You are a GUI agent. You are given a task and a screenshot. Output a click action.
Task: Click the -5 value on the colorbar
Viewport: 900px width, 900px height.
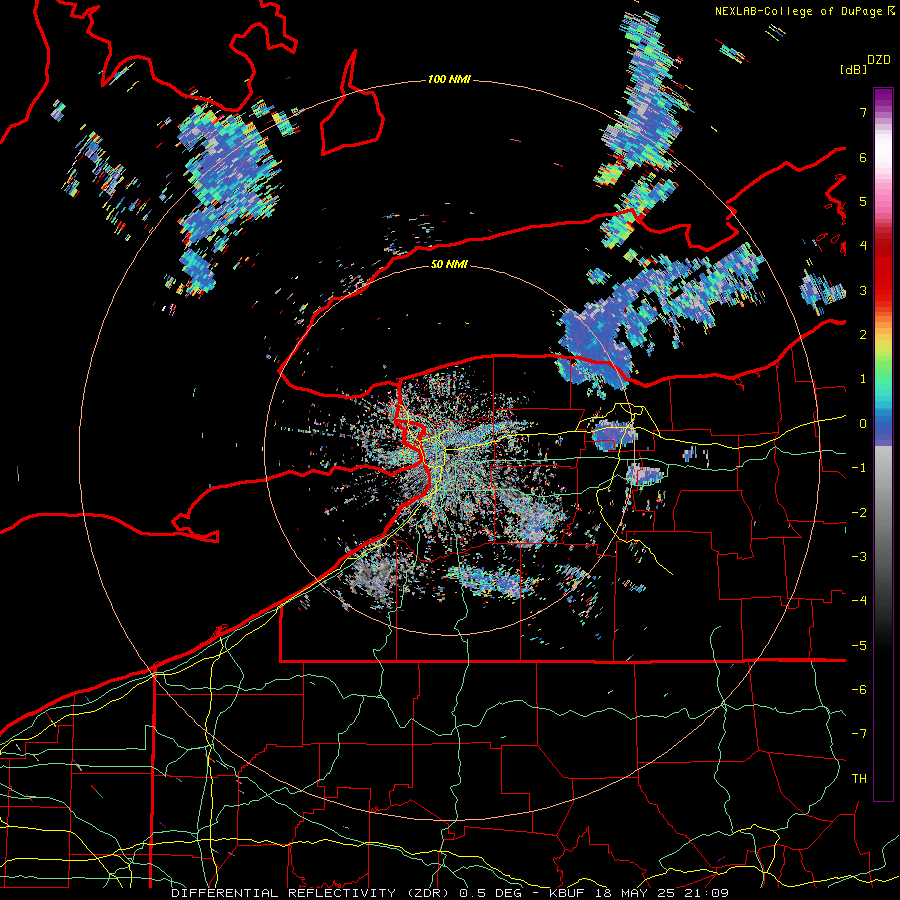tap(859, 646)
